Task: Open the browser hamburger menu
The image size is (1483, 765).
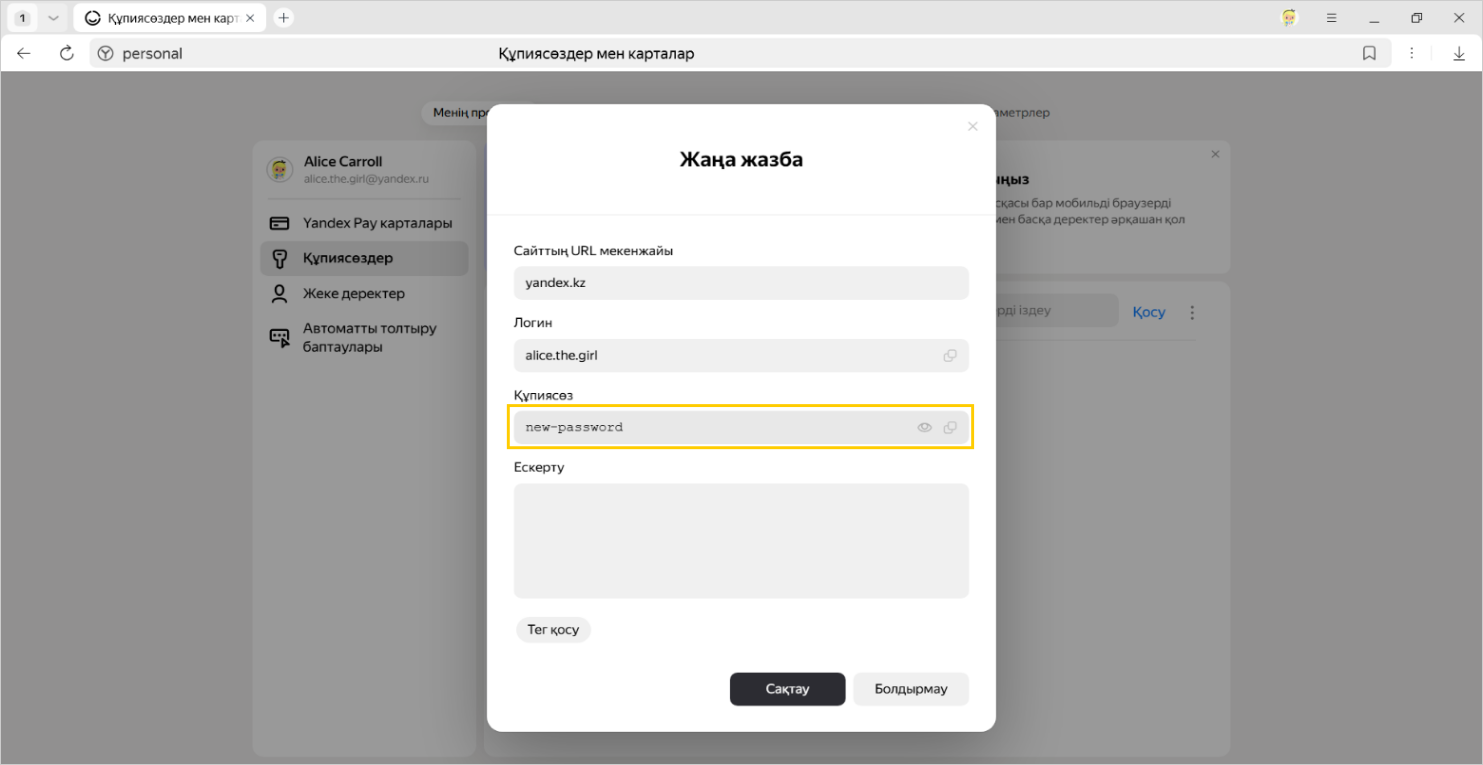Action: click(x=1332, y=18)
